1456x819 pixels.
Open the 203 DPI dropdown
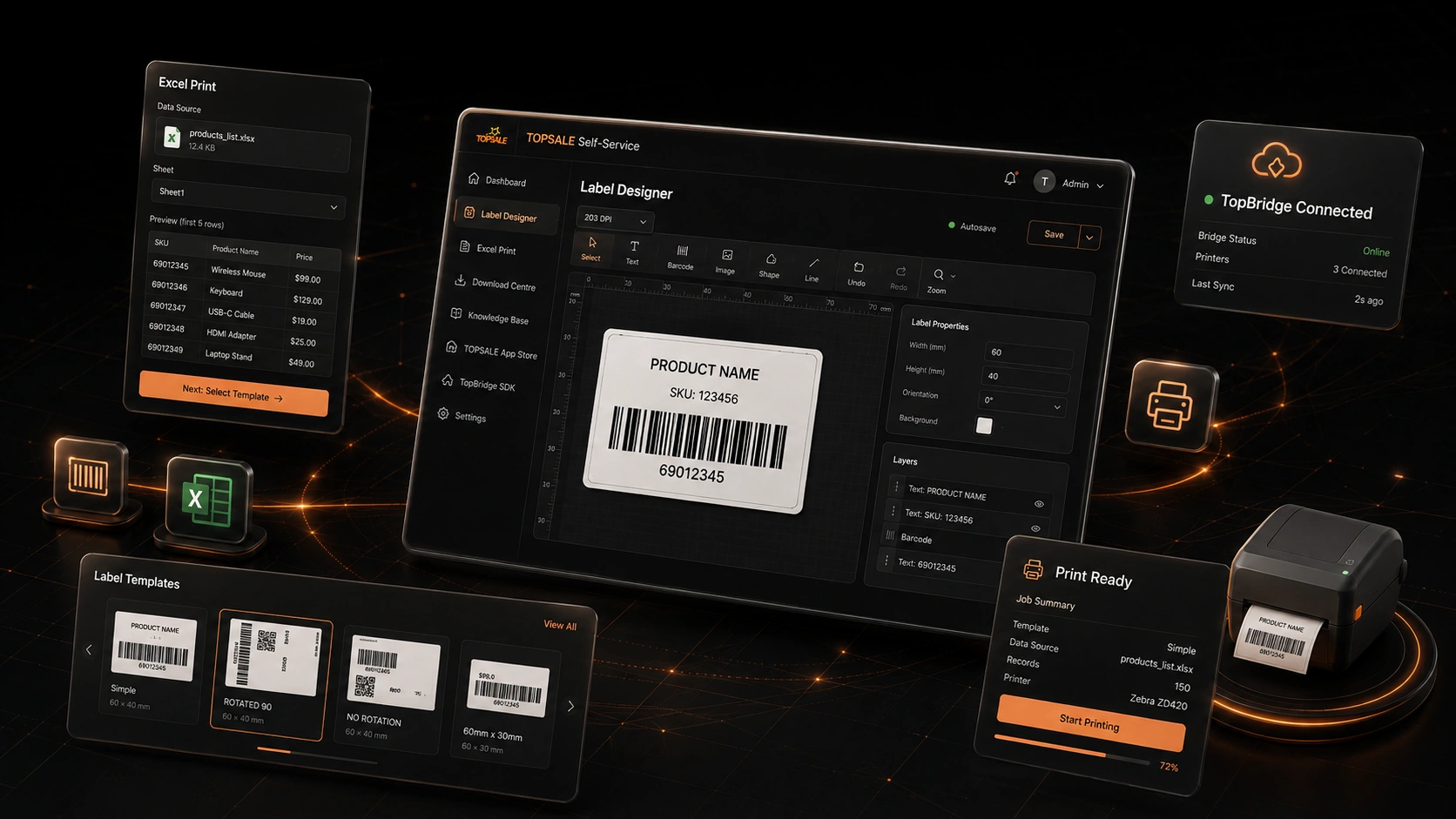click(x=616, y=219)
